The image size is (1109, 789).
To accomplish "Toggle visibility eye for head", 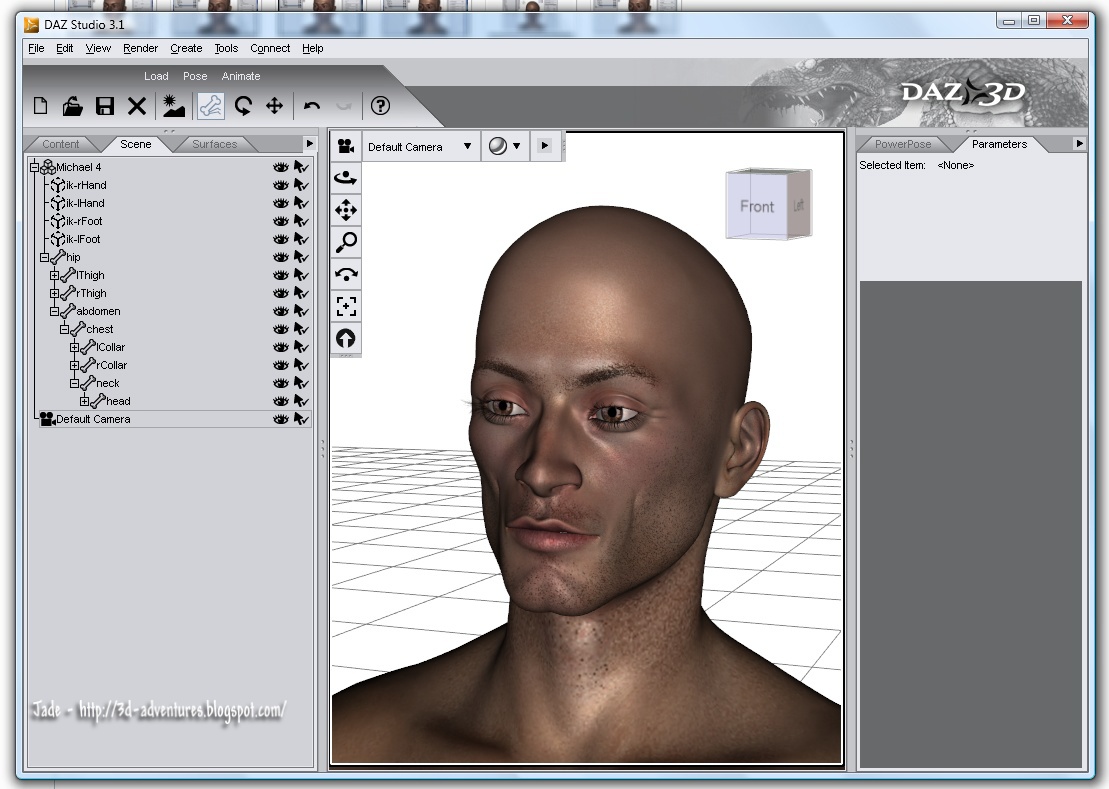I will (x=281, y=402).
